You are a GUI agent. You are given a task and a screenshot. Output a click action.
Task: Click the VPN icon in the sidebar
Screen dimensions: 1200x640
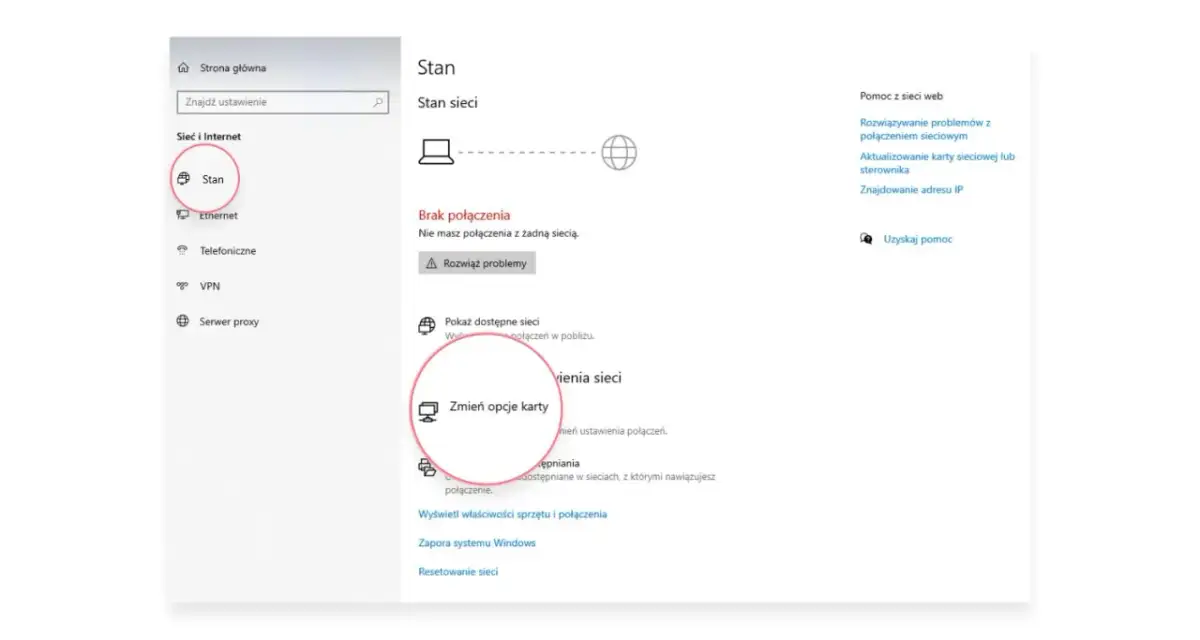click(x=184, y=286)
